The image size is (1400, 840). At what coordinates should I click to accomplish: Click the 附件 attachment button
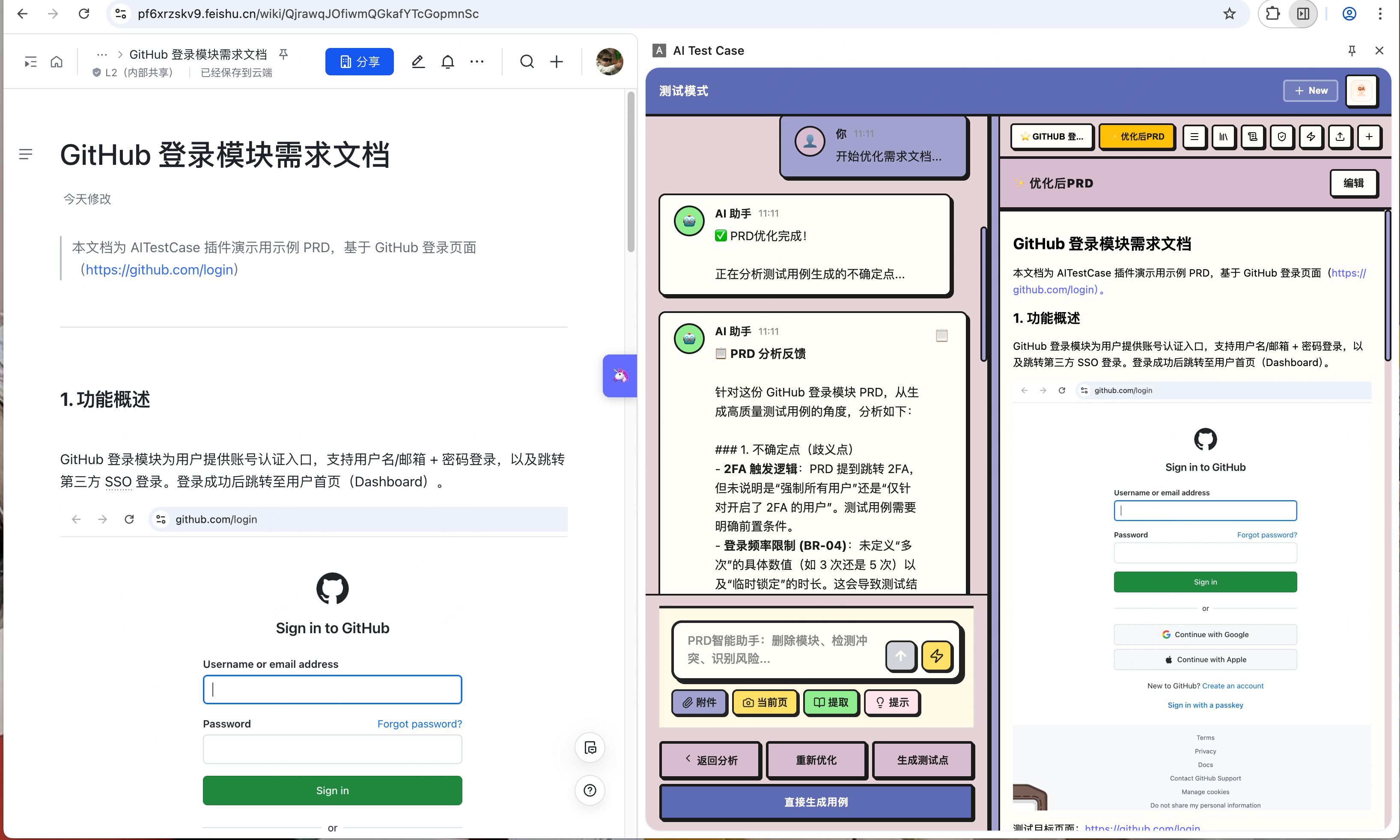[699, 703]
